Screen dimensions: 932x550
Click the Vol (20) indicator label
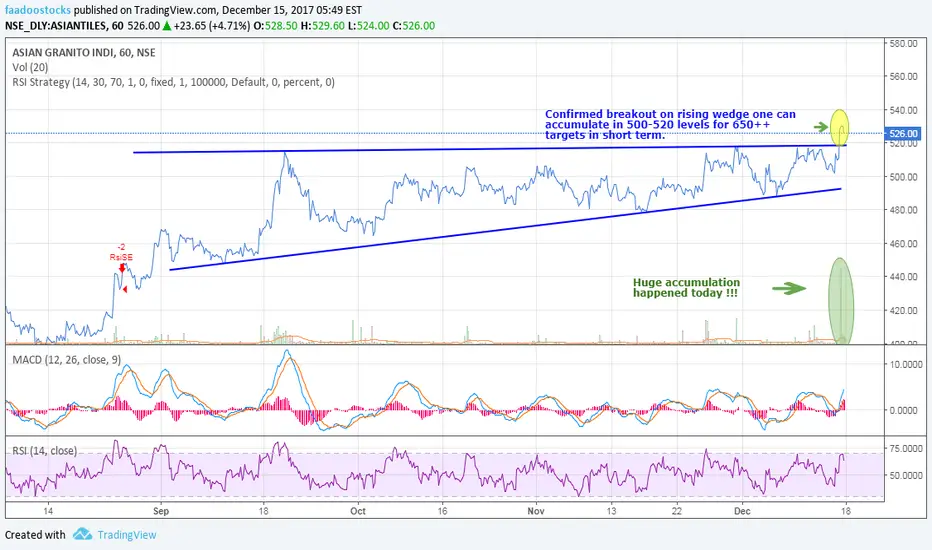pyautogui.click(x=30, y=67)
